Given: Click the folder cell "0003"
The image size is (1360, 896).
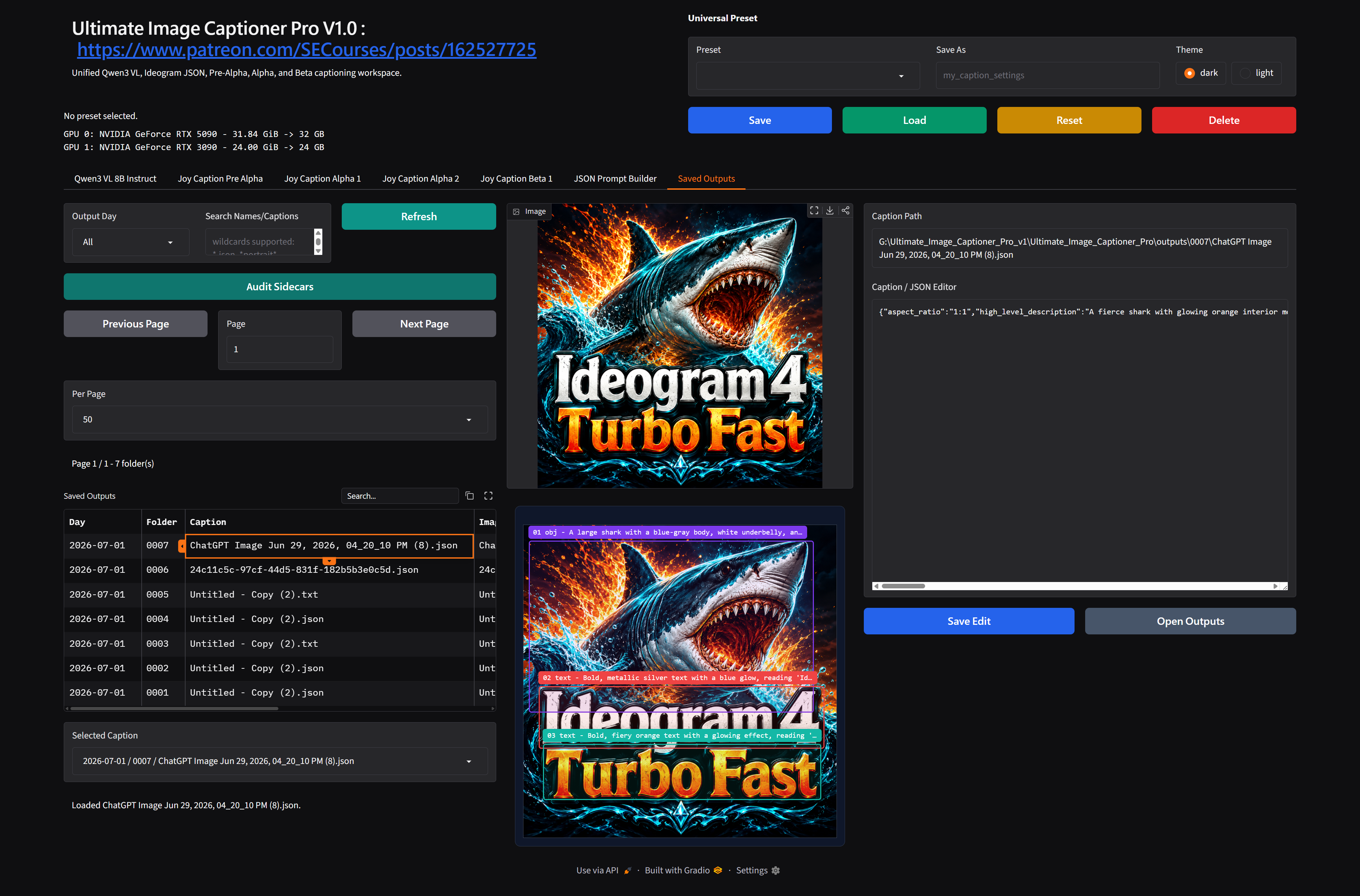Looking at the screenshot, I should point(163,644).
